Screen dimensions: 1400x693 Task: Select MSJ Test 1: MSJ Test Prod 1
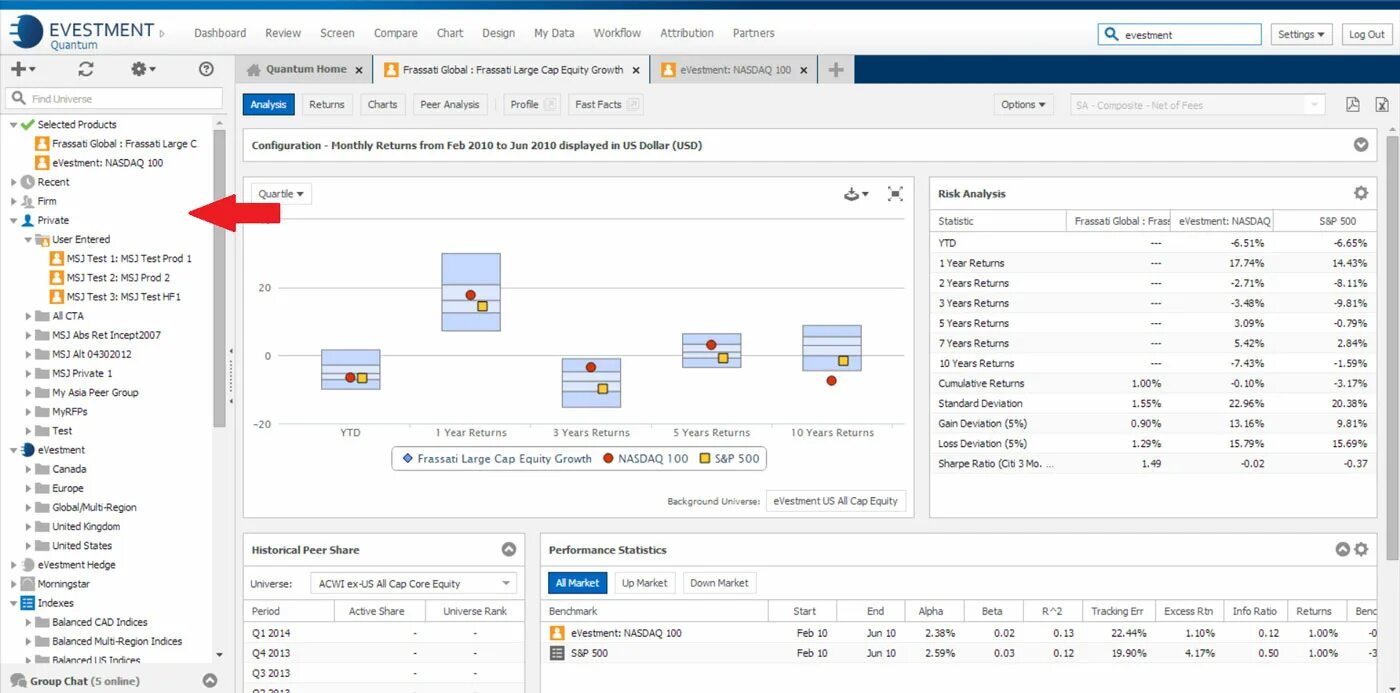(121, 259)
